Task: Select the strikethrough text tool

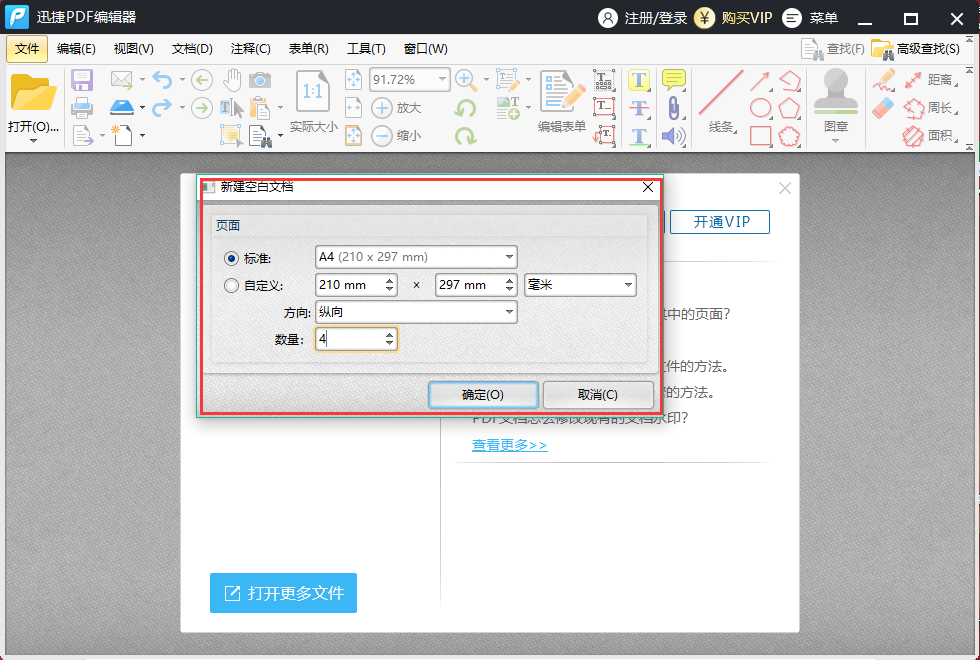Action: 639,108
